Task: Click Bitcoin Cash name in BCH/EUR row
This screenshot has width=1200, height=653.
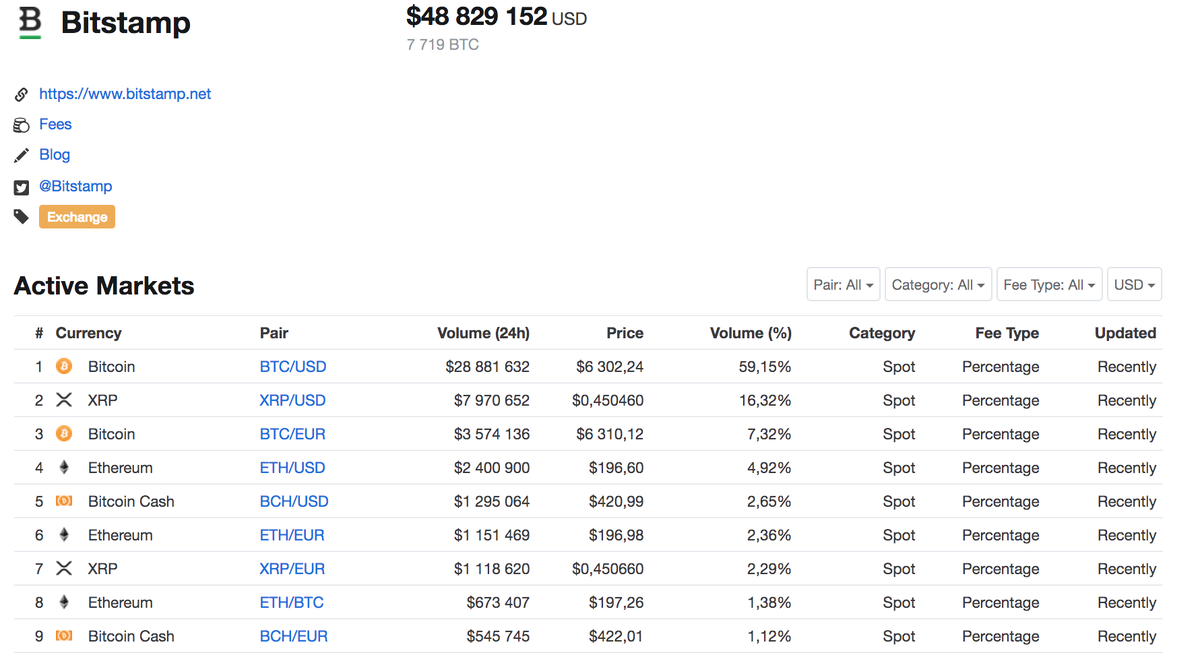Action: tap(131, 636)
